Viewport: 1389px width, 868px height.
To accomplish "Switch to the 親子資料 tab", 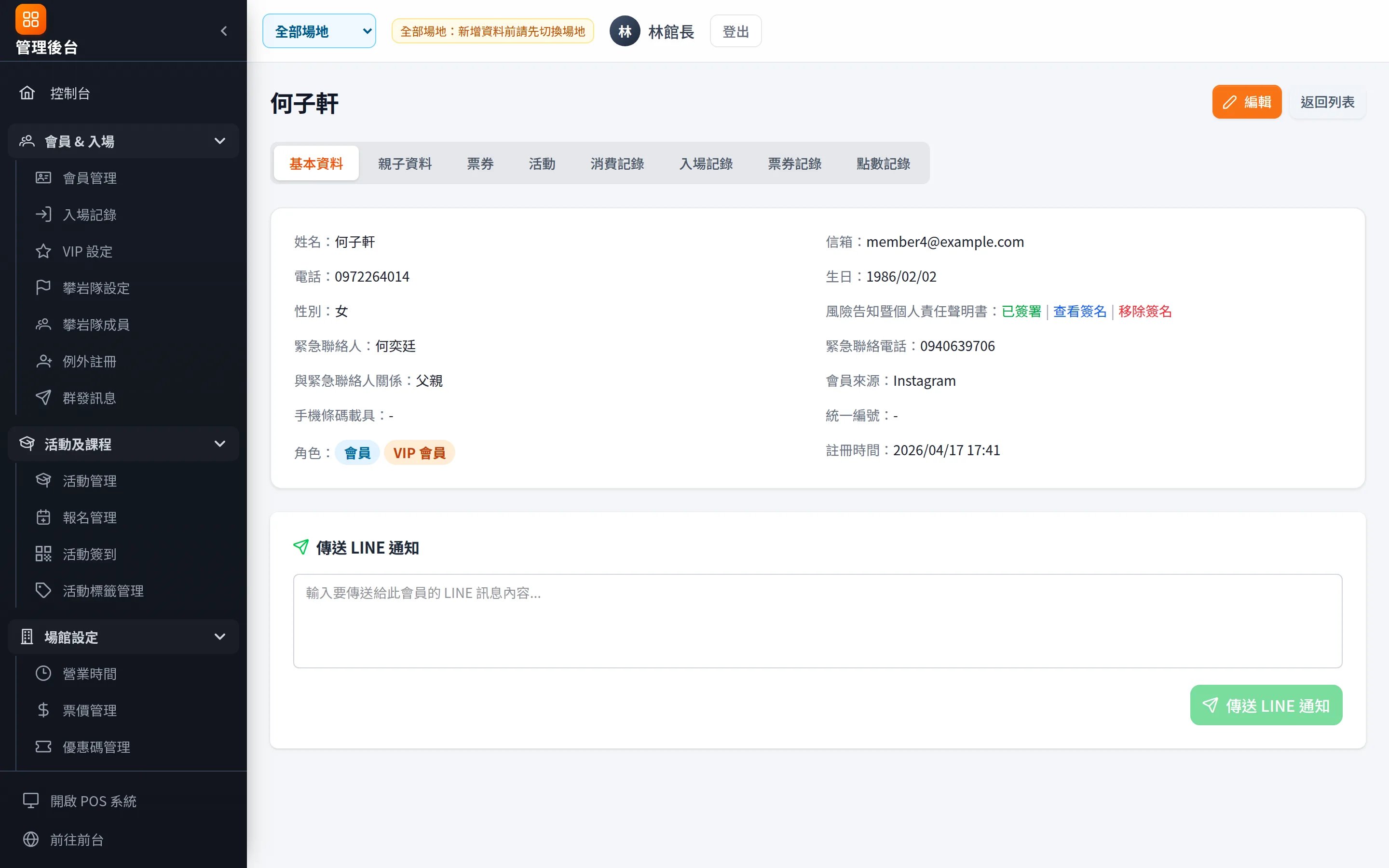I will tap(405, 163).
